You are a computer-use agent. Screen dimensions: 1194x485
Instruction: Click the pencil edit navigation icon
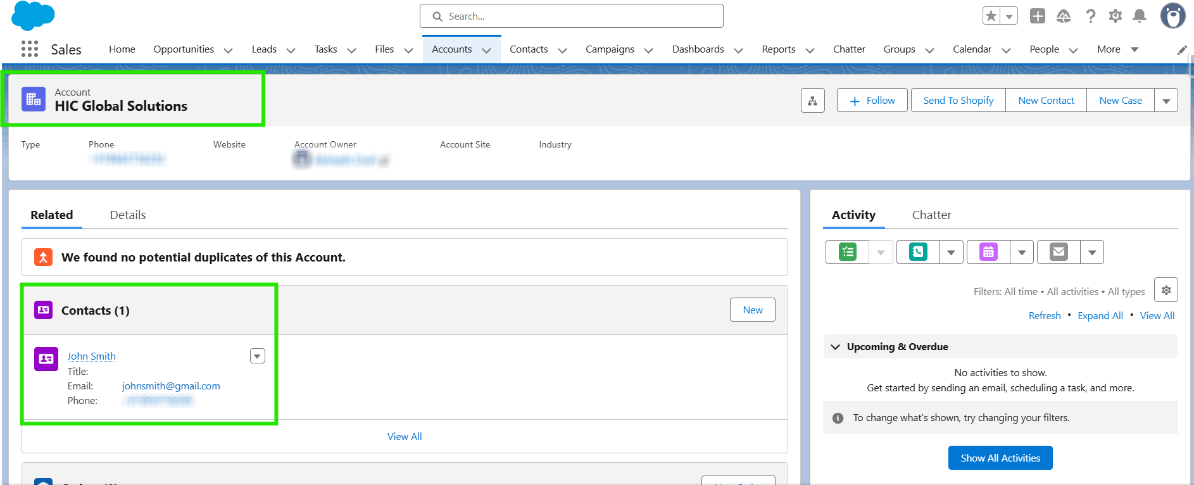pyautogui.click(x=1182, y=49)
